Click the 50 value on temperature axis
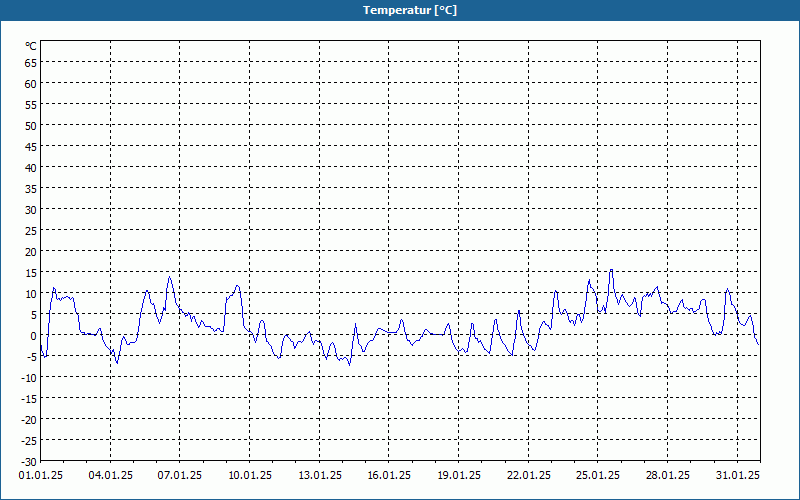800x500 pixels. [x=31, y=126]
